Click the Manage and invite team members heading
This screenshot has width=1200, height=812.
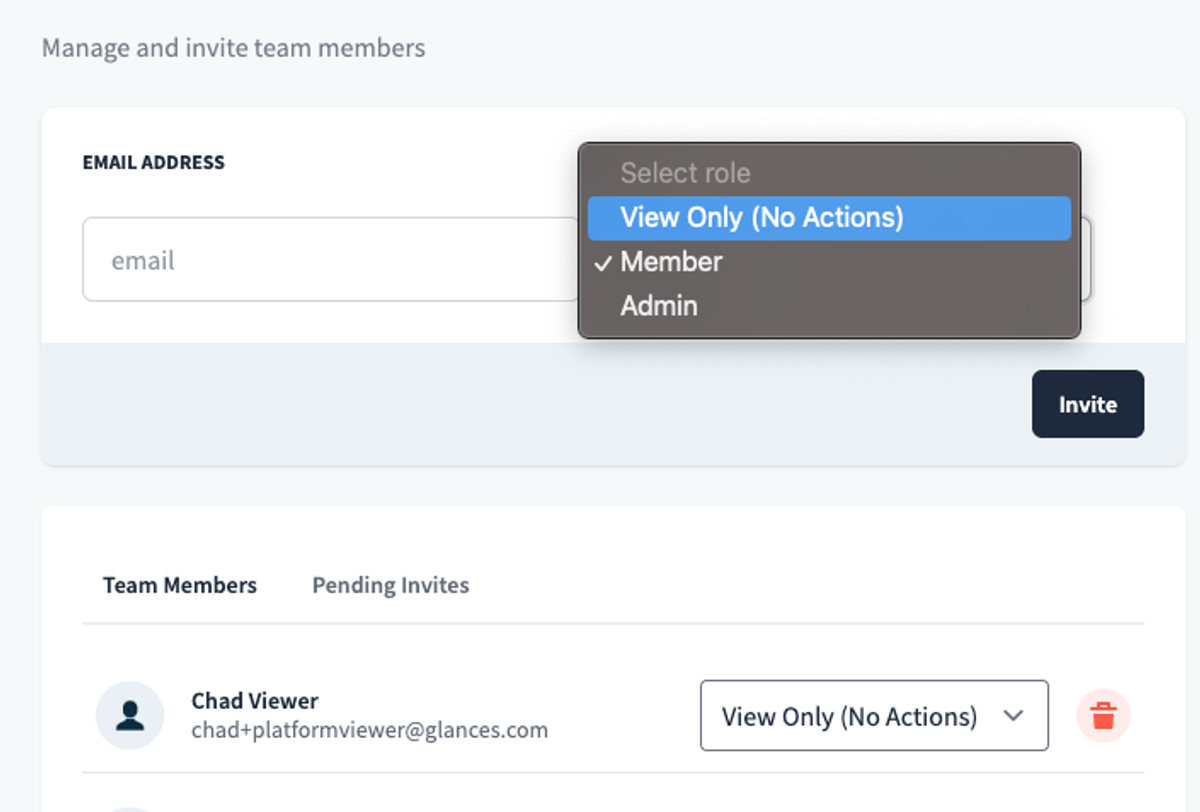(233, 47)
